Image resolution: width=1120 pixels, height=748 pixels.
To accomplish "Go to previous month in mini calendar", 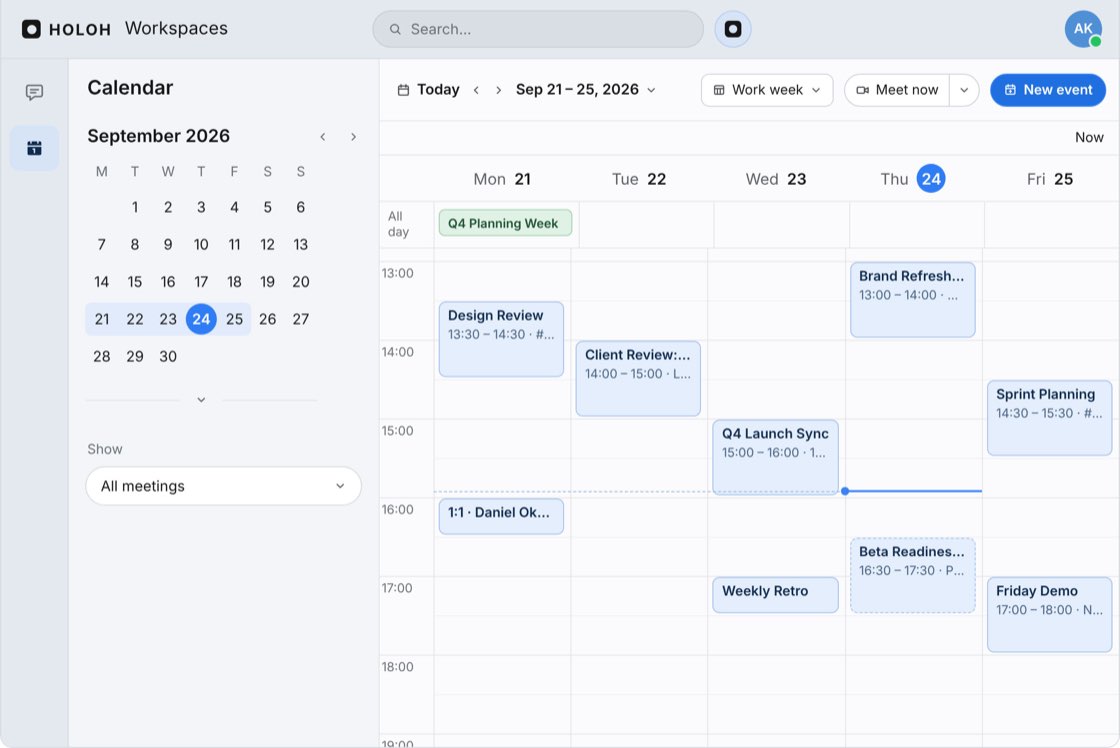I will pos(323,136).
